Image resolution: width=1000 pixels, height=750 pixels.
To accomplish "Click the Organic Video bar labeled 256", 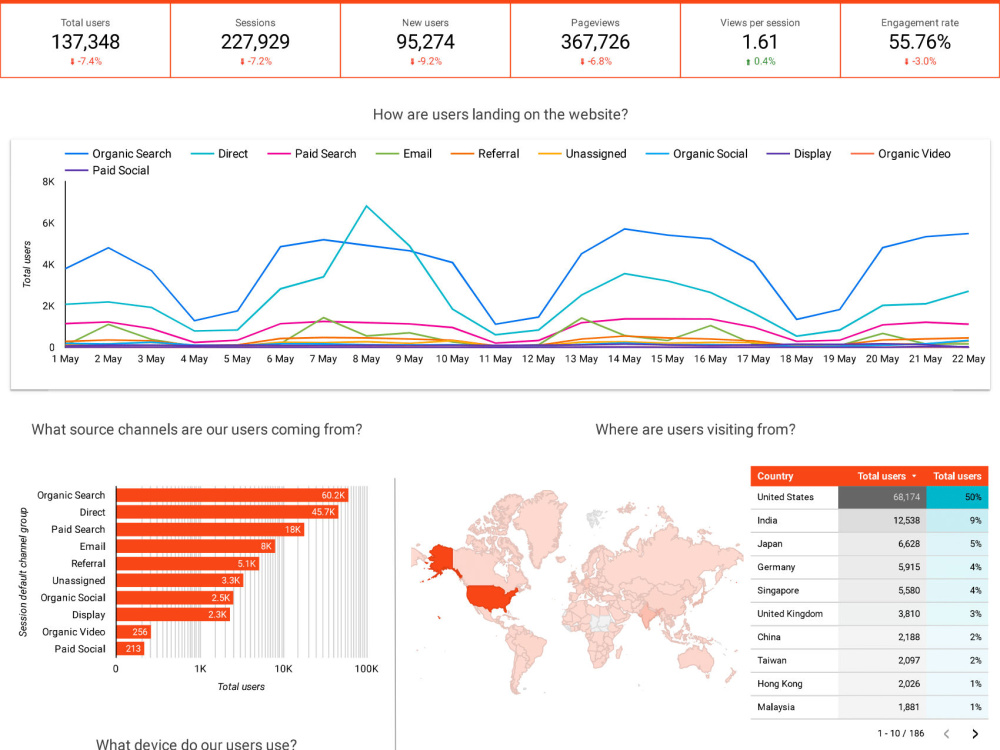I will click(x=133, y=631).
